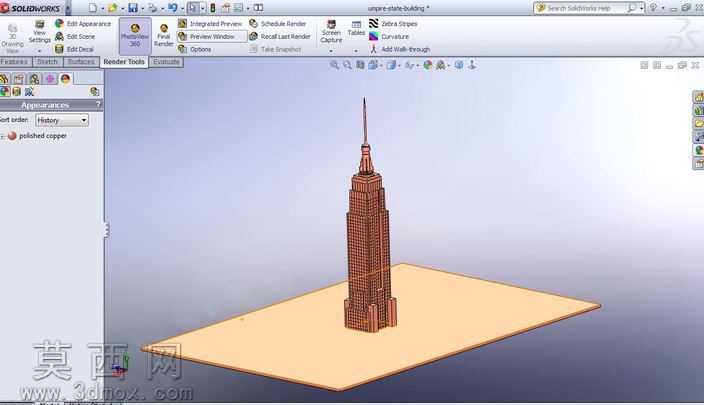The width and height of the screenshot is (704, 405).
Task: Click the New document icon
Action: pos(93,8)
